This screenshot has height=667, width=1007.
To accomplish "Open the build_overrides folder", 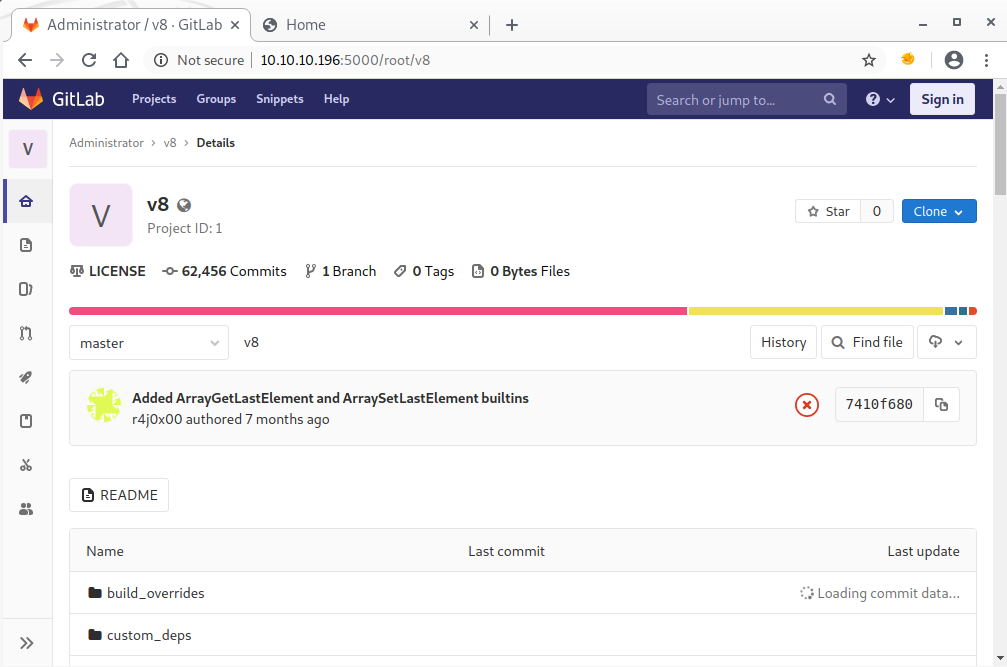I will [155, 593].
